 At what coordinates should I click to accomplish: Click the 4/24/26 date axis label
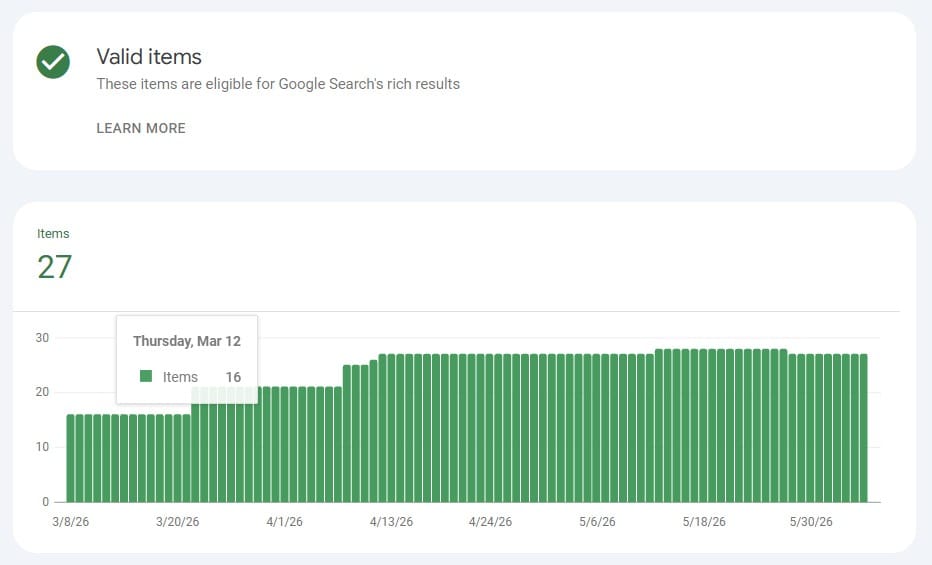[x=490, y=522]
